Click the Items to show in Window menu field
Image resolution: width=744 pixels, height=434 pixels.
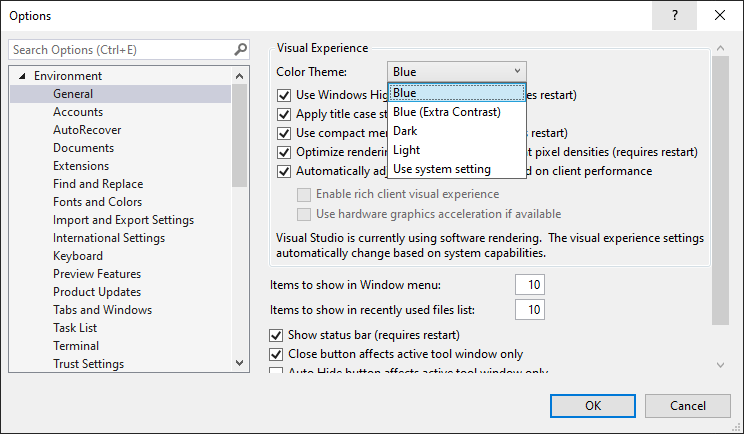pos(529,285)
